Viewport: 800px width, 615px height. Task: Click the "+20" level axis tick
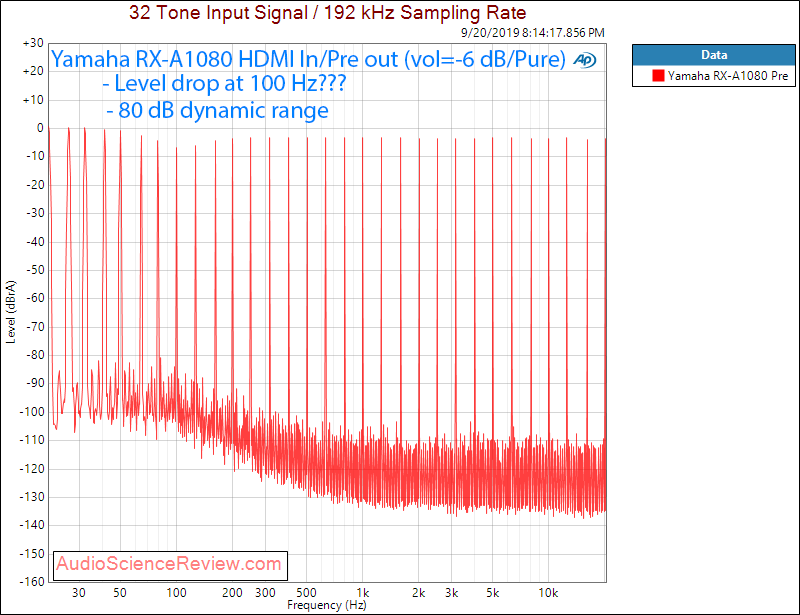tap(33, 71)
